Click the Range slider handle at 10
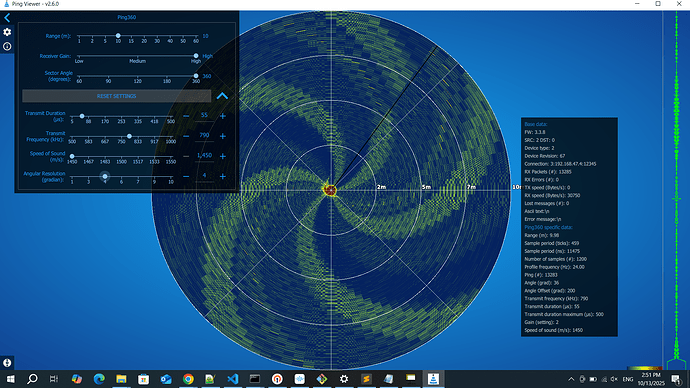Screen dimensions: 690x388 click(118, 36)
